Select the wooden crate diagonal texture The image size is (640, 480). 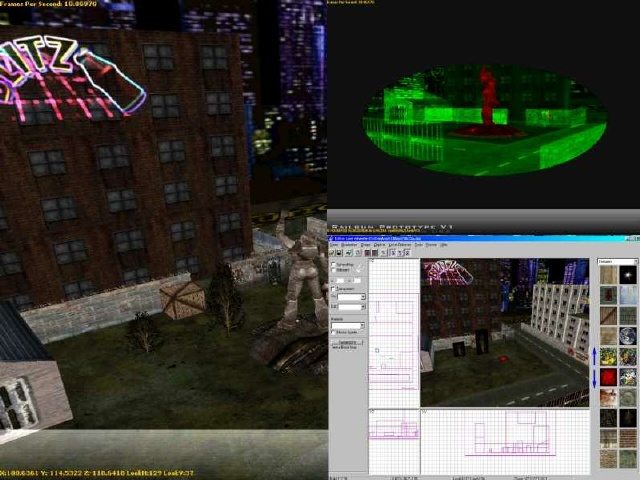(609, 315)
